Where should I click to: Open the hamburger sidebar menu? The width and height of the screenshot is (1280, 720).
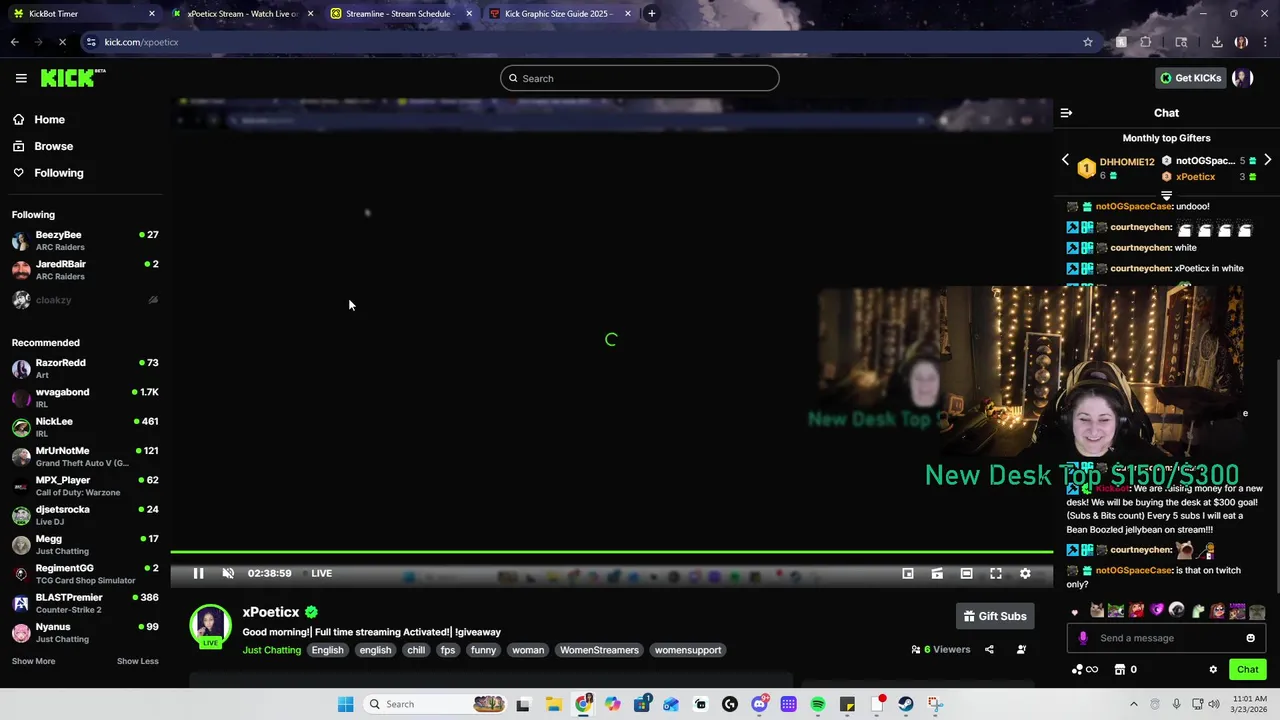(x=21, y=78)
